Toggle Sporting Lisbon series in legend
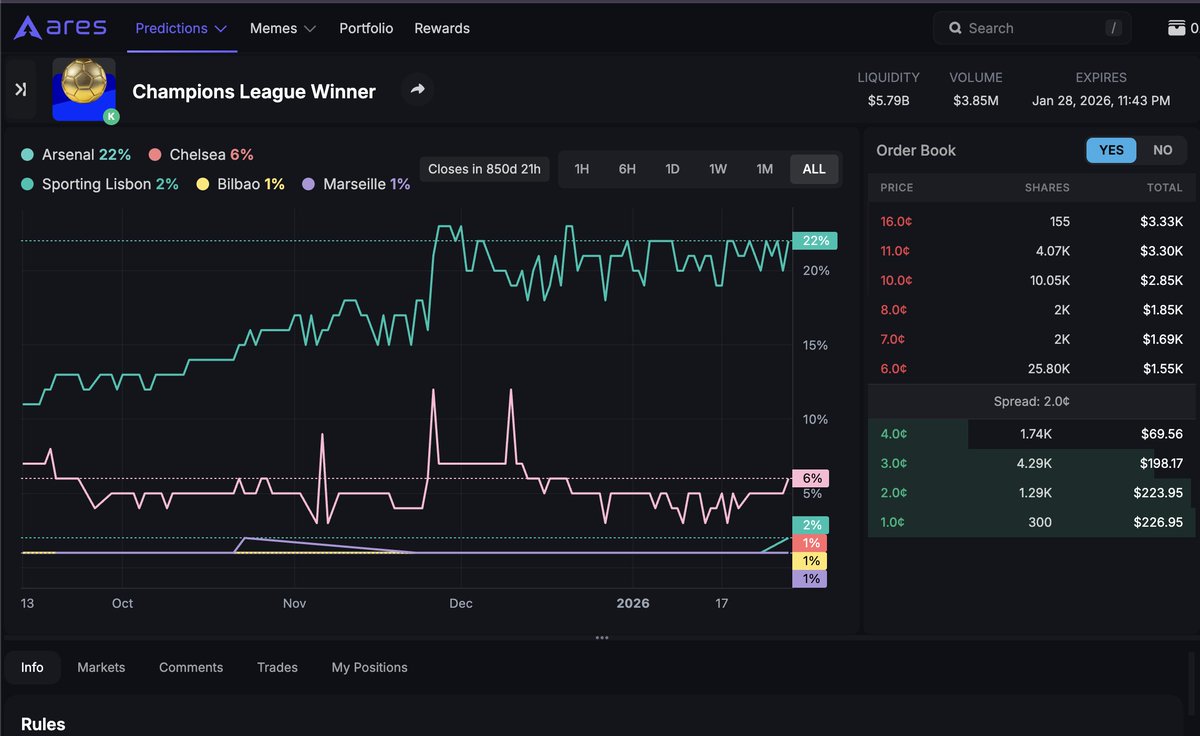The height and width of the screenshot is (736, 1200). pyautogui.click(x=100, y=184)
